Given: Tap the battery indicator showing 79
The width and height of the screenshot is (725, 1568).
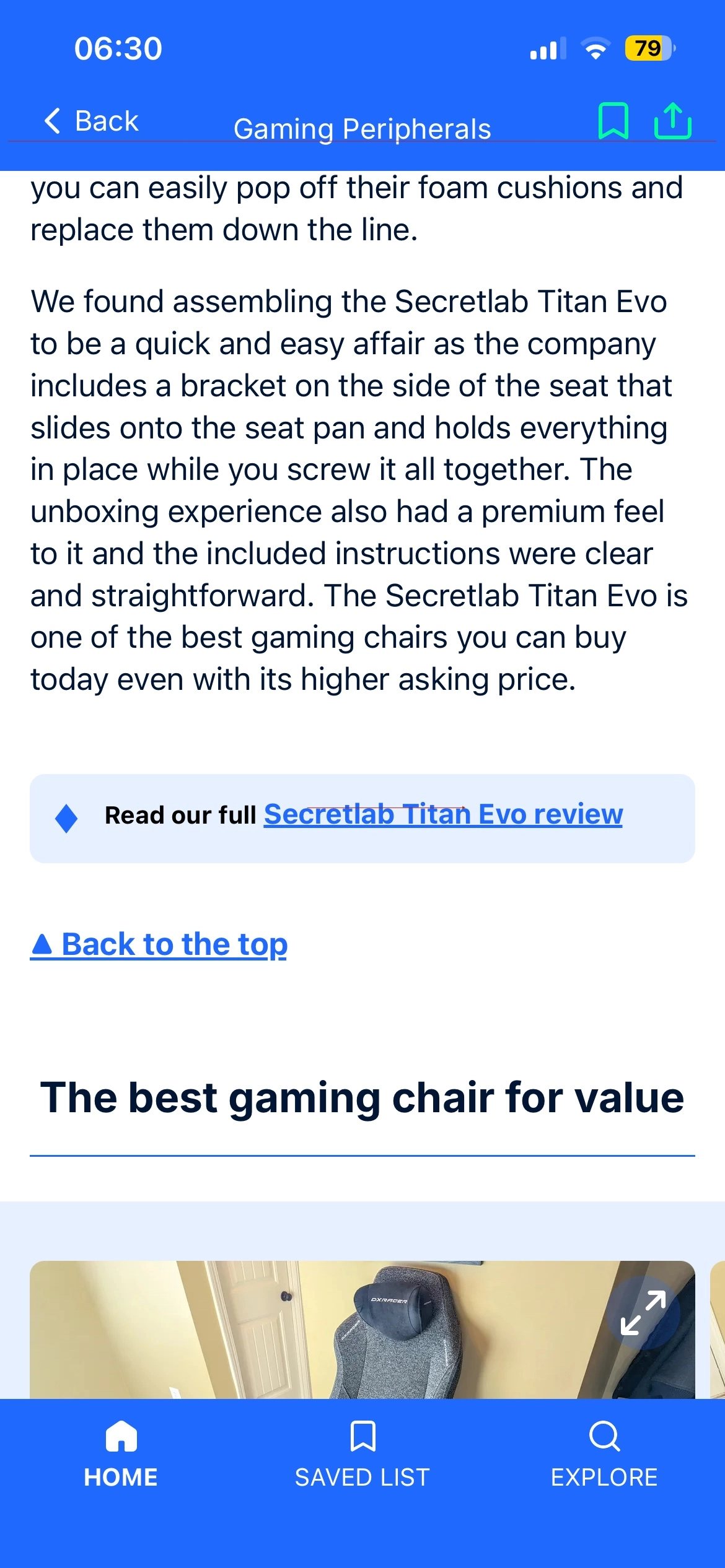Looking at the screenshot, I should (650, 48).
